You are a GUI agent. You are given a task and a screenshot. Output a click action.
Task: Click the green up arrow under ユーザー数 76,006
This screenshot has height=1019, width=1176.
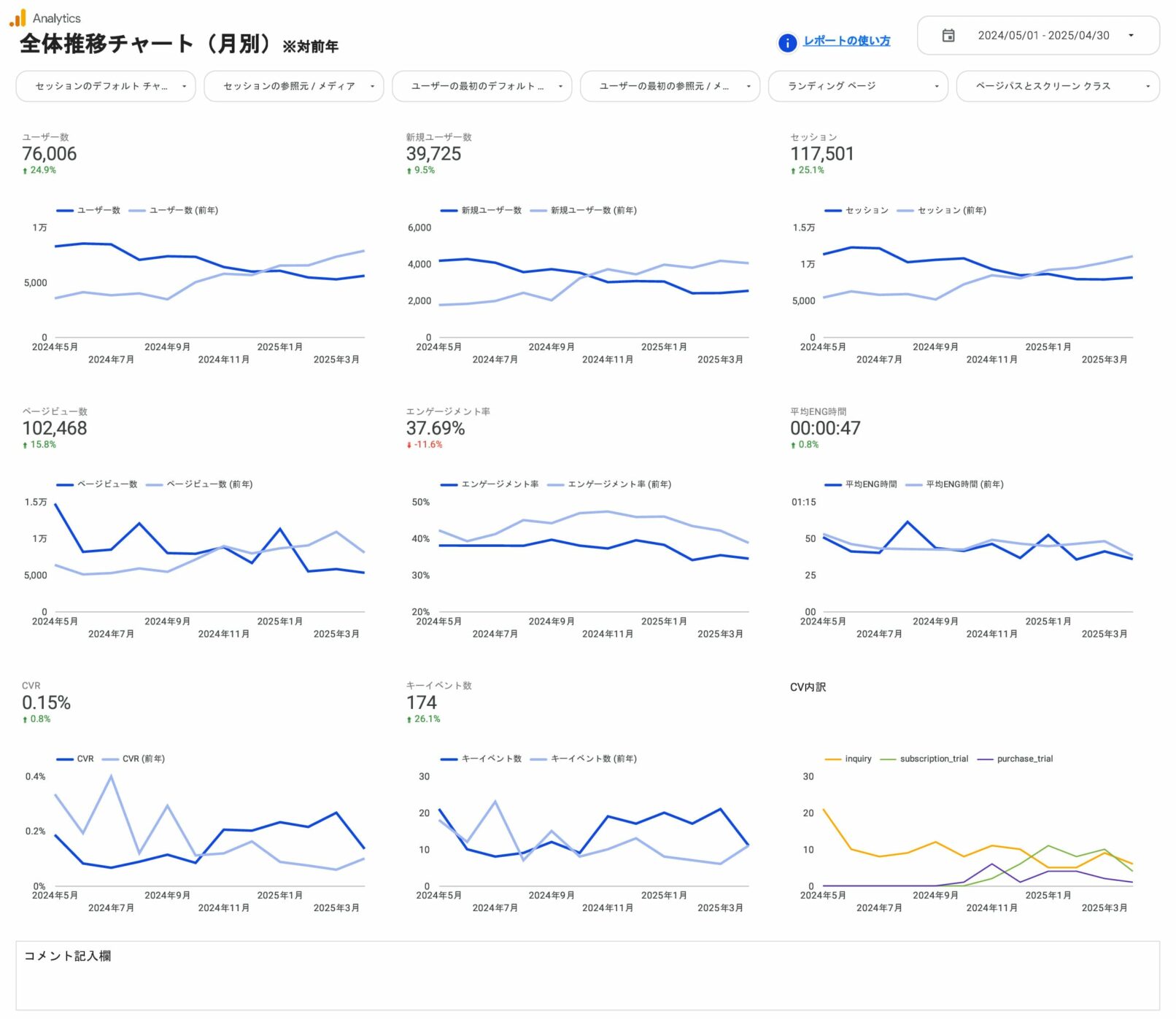[x=25, y=171]
